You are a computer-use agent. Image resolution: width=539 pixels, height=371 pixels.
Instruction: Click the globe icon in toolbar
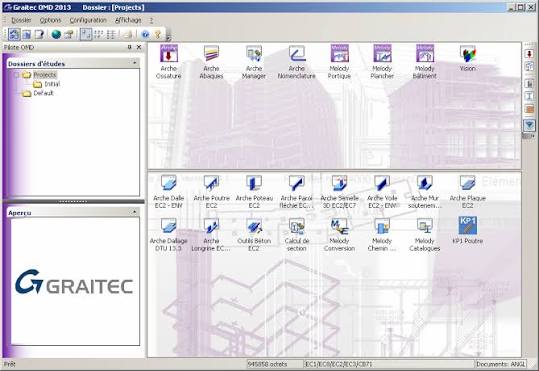coord(56,34)
